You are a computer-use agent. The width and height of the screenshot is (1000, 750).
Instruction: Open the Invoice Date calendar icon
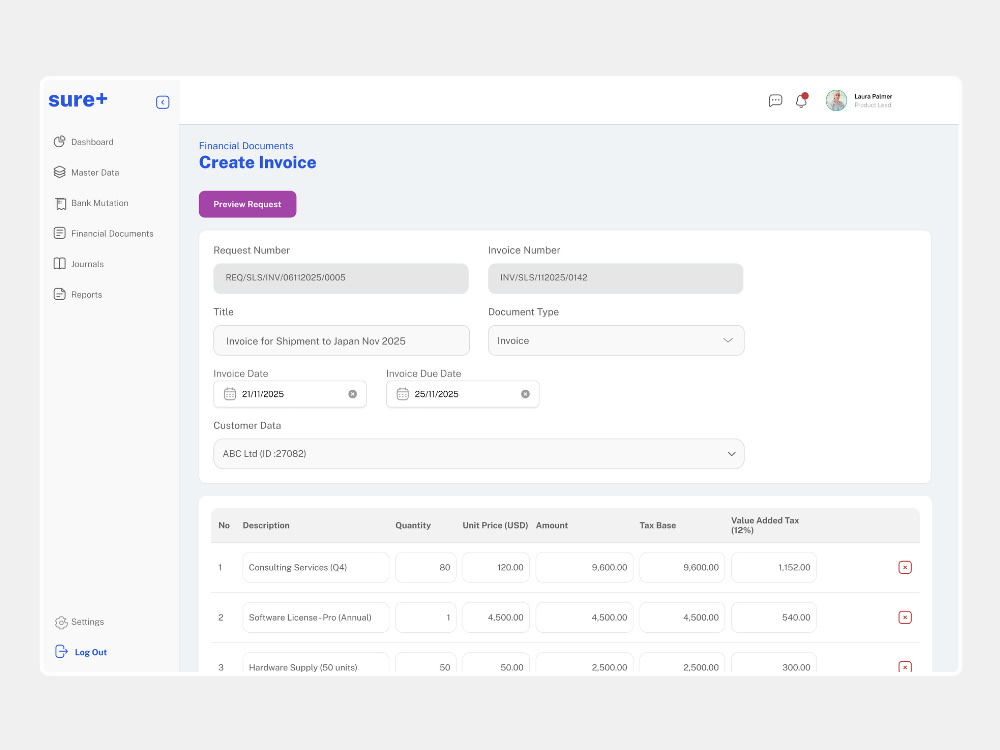(x=230, y=394)
